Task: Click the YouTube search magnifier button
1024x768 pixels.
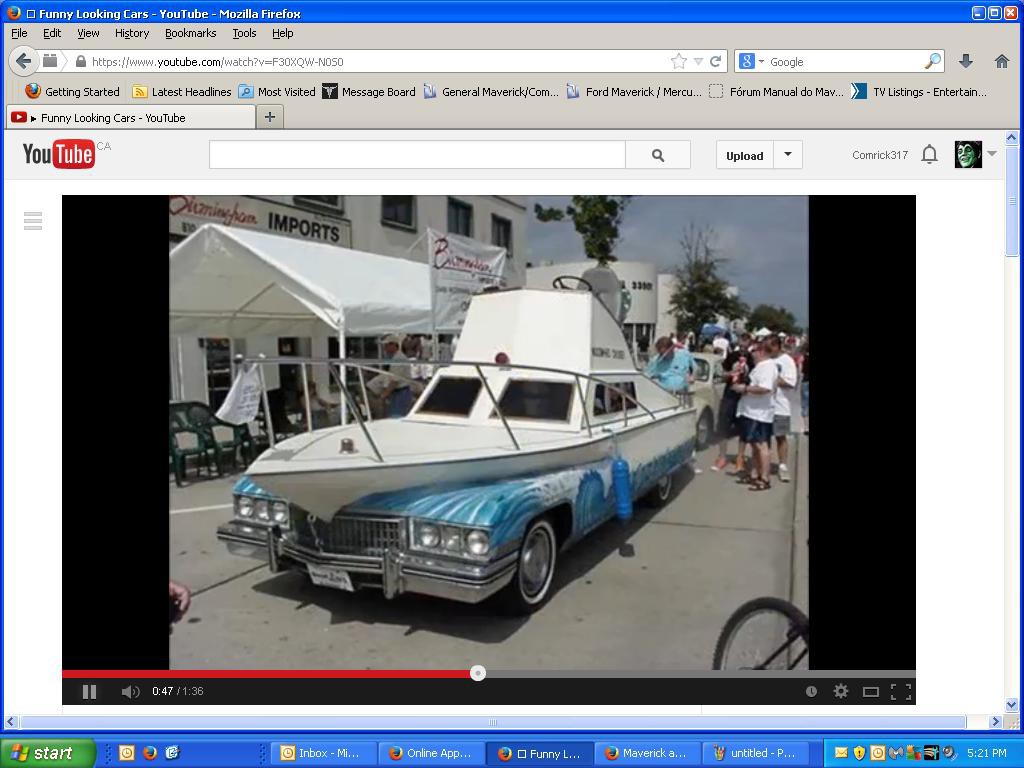Action: (x=658, y=155)
